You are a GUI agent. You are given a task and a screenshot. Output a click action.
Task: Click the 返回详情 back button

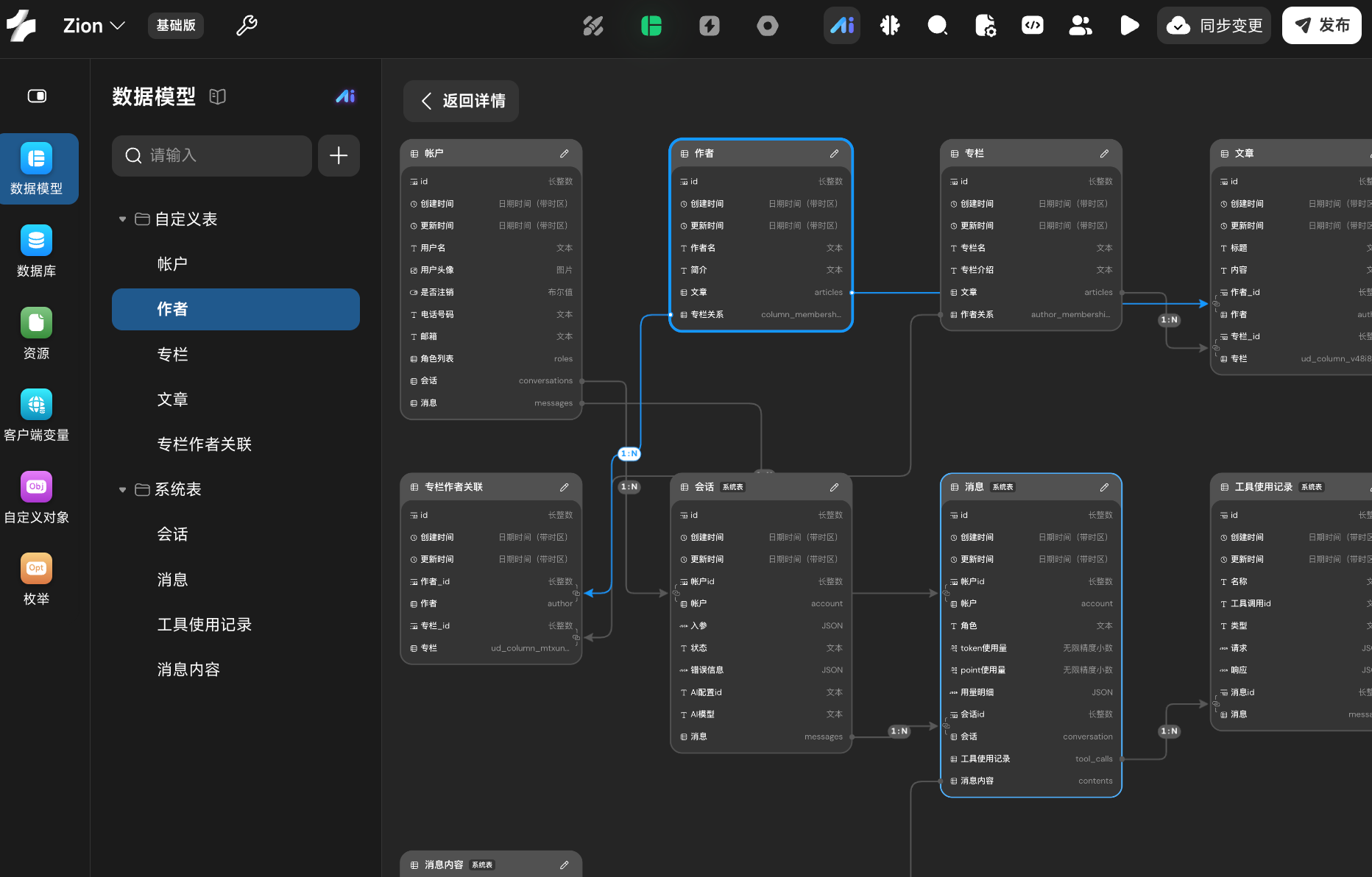(461, 101)
